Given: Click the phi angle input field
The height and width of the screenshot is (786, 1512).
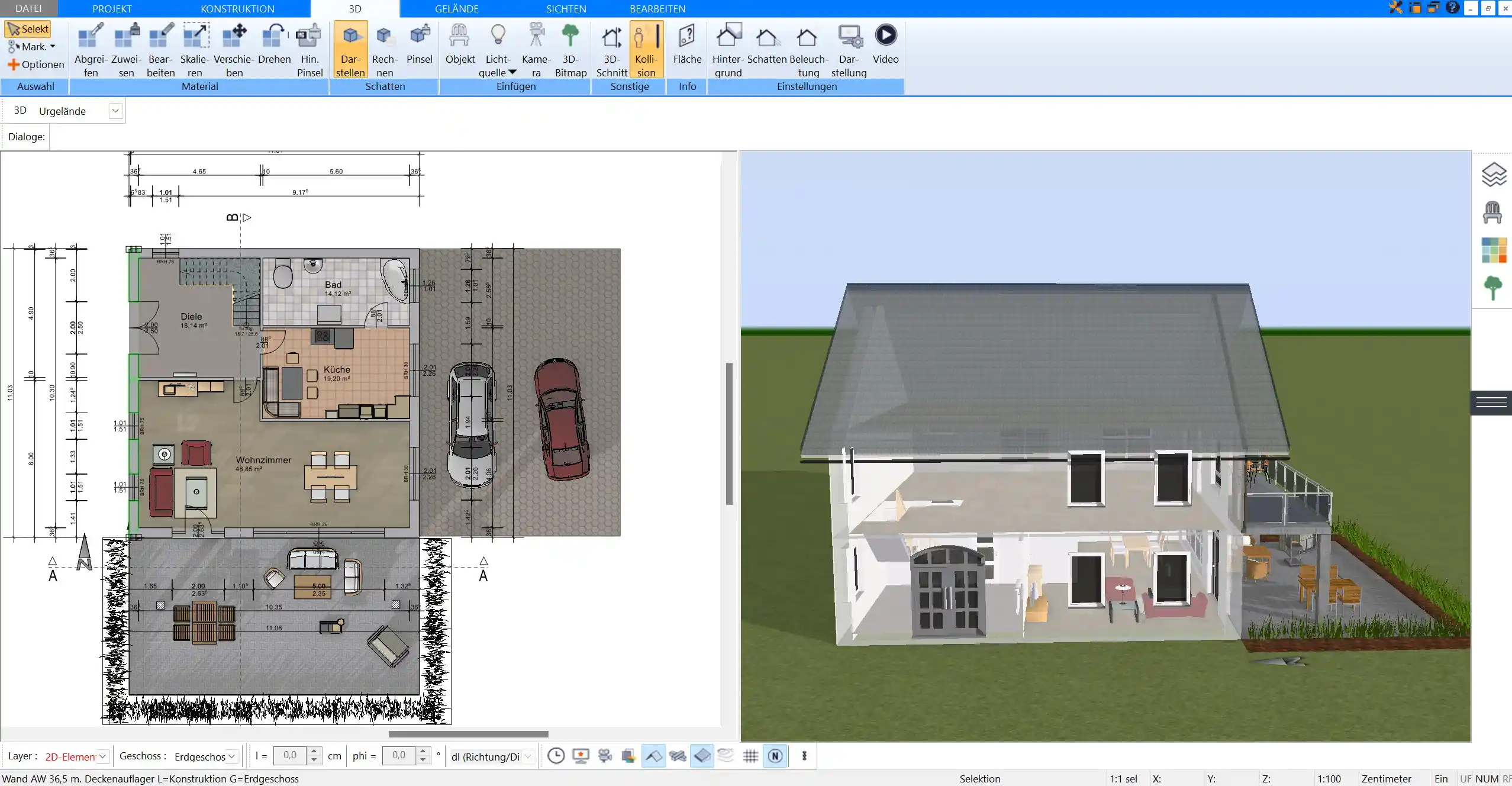Looking at the screenshot, I should point(399,756).
